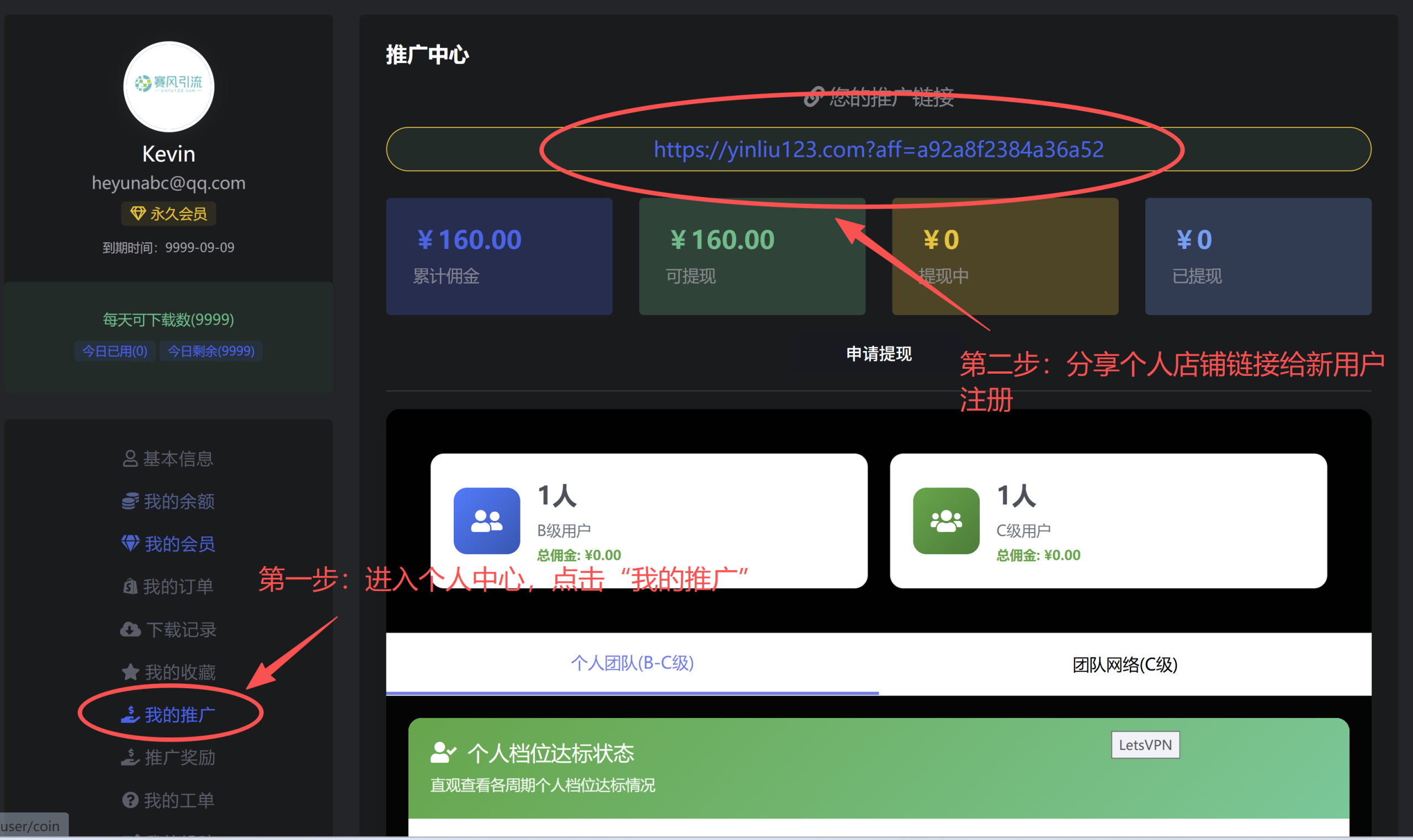
Task: Click the 申请提现 button
Action: pyautogui.click(x=879, y=354)
